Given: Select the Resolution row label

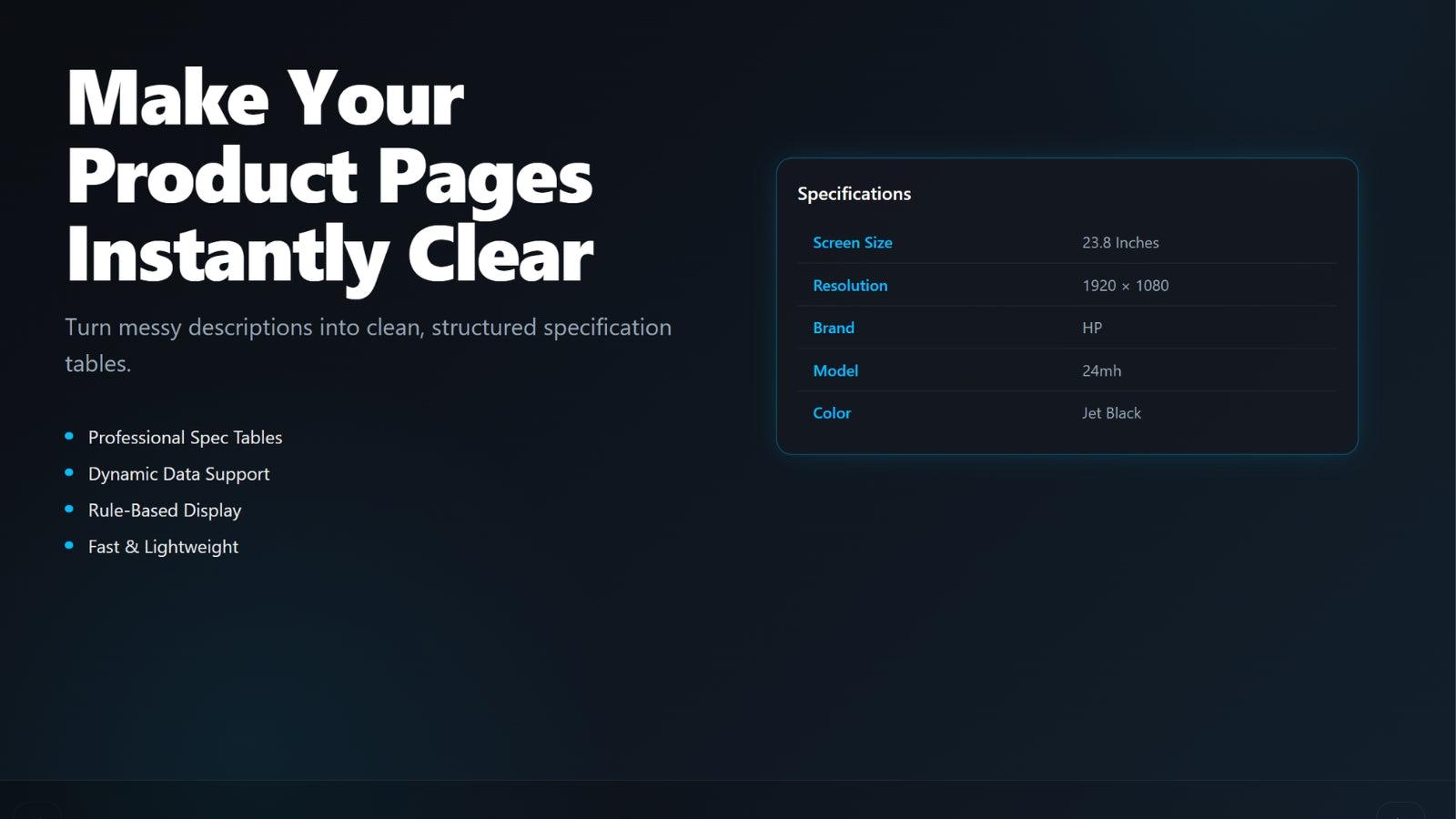Looking at the screenshot, I should [x=850, y=286].
